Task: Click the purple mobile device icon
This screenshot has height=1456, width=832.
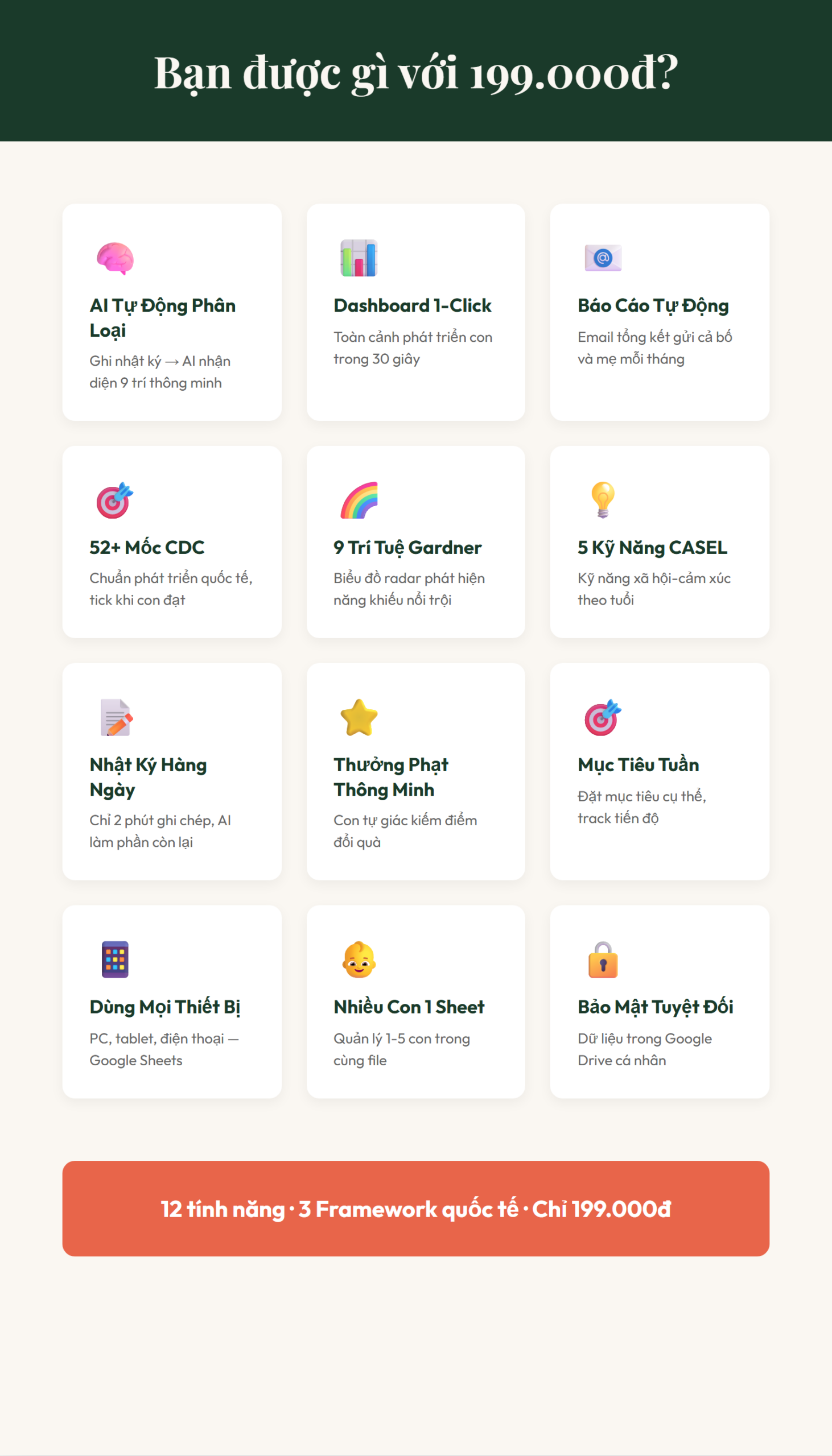Action: (115, 959)
